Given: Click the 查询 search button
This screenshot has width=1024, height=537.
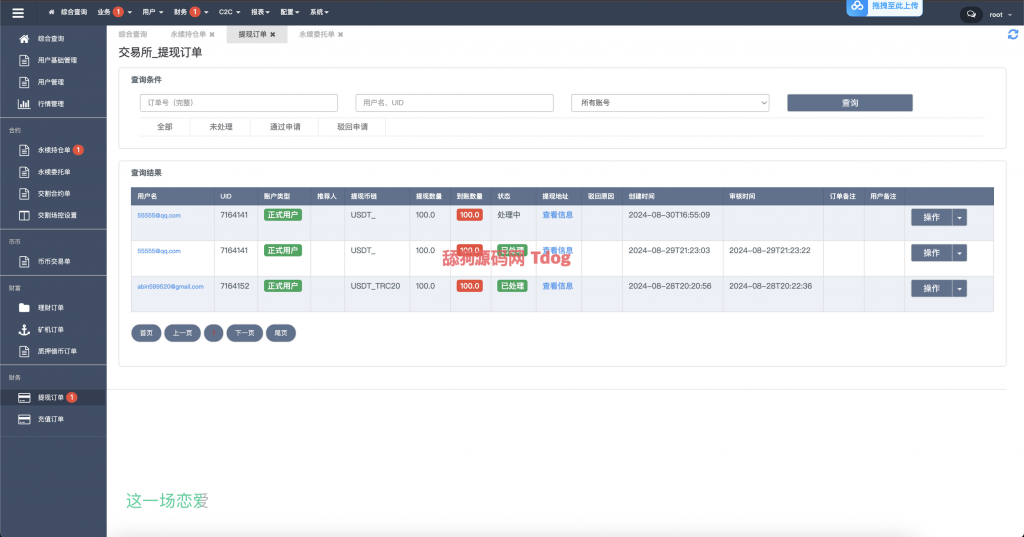Looking at the screenshot, I should tap(849, 103).
